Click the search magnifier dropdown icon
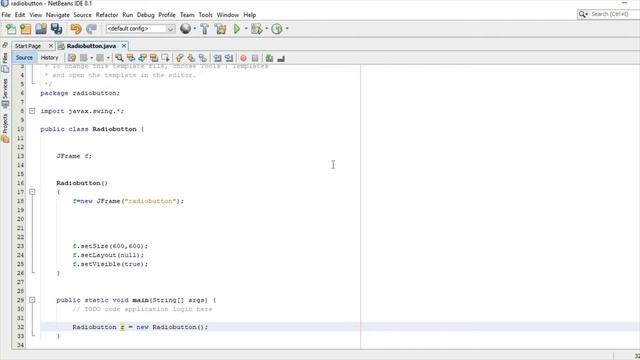 (x=583, y=14)
